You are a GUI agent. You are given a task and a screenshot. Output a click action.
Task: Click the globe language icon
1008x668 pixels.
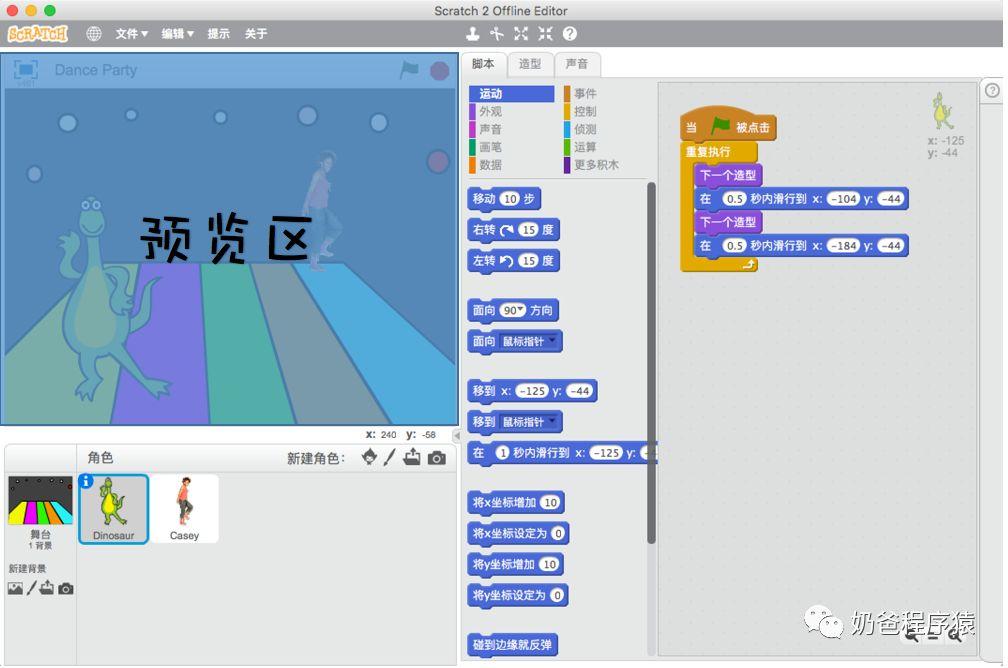tap(94, 33)
